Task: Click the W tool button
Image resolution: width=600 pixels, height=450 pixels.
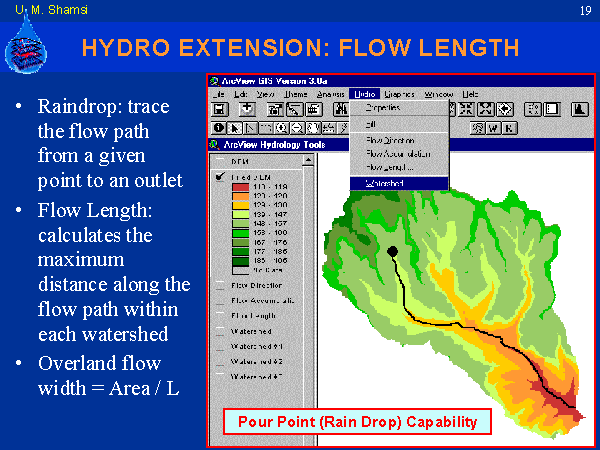Action: tap(494, 127)
